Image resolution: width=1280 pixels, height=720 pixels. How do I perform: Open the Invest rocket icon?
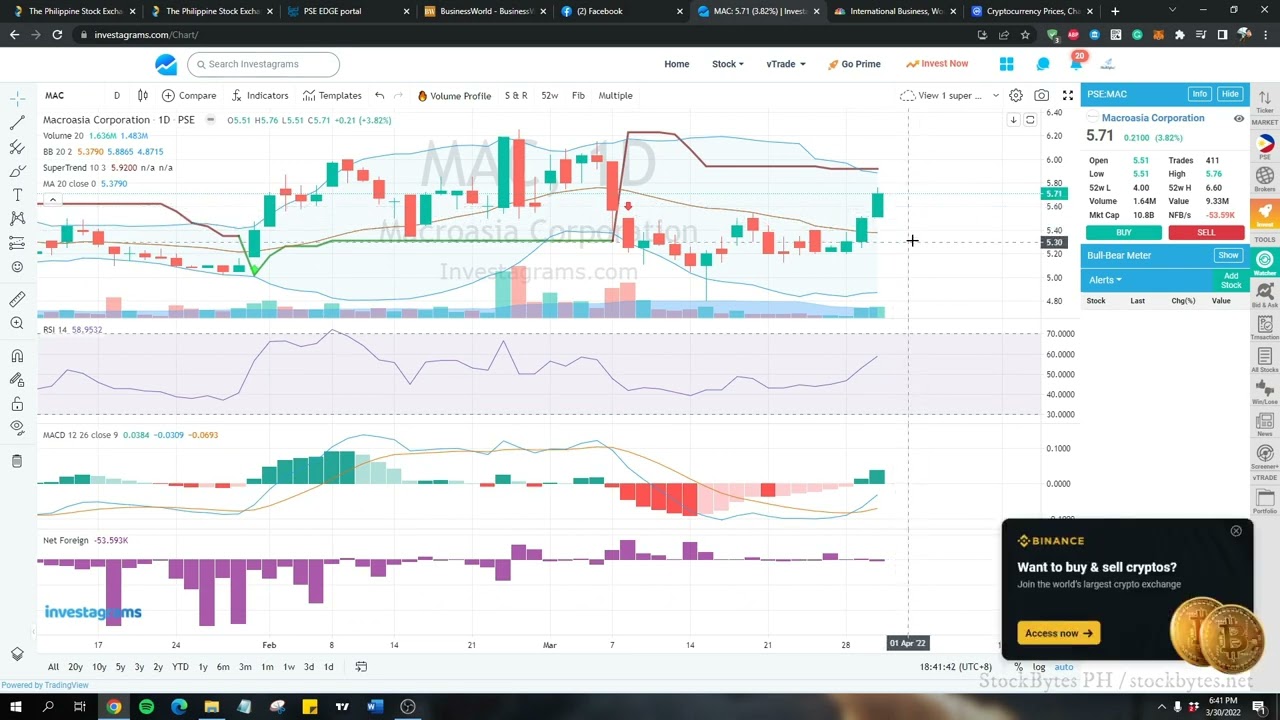pyautogui.click(x=1265, y=212)
